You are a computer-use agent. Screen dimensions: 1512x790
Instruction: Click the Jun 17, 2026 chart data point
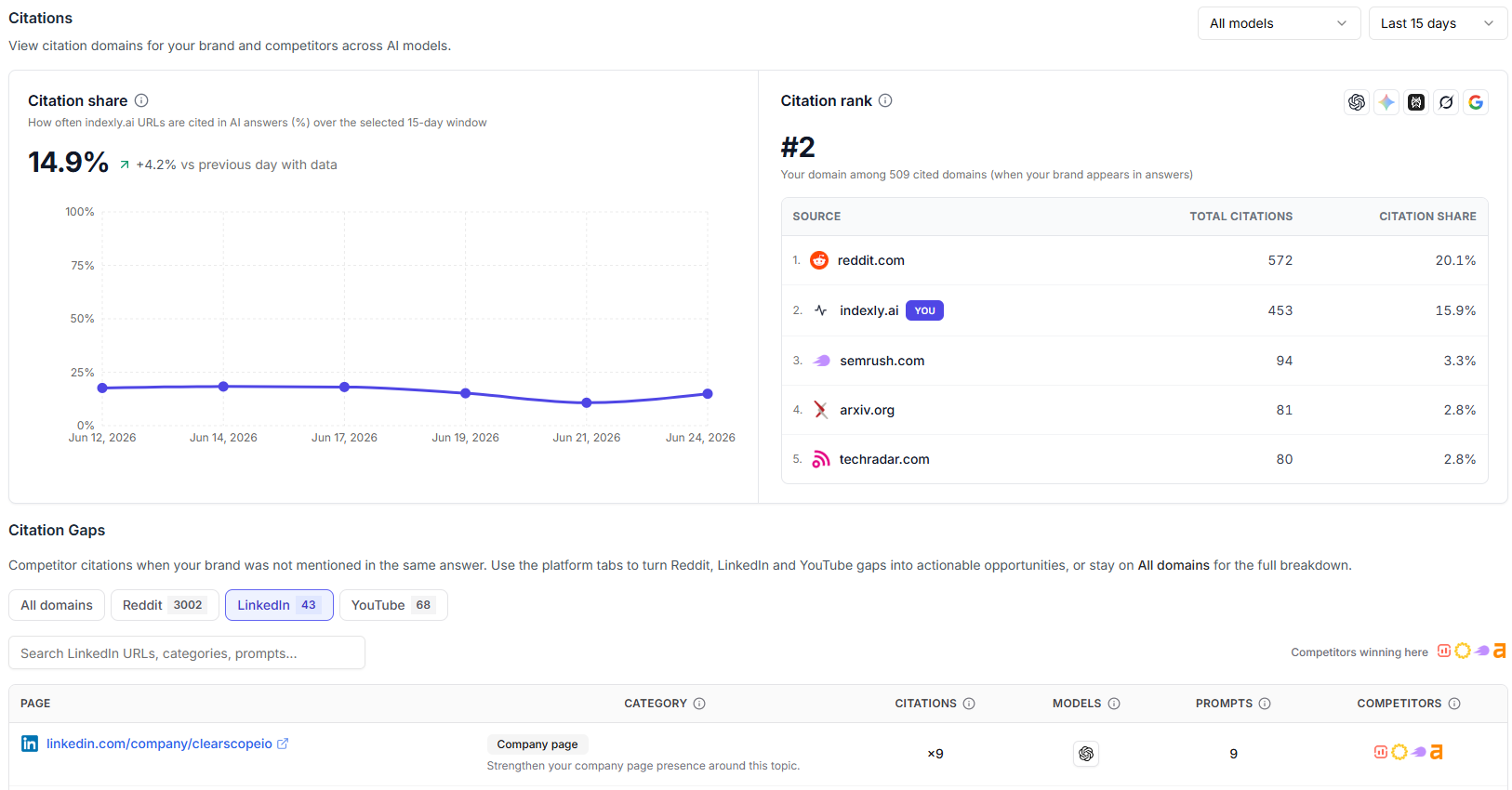[344, 387]
